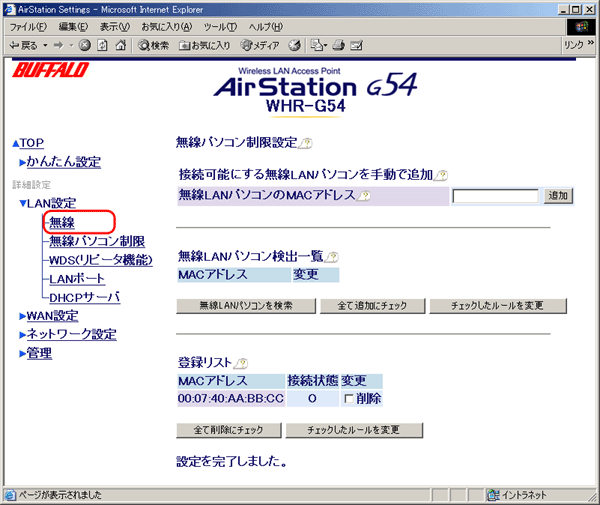Click the browser Refresh toolbar icon
The image size is (600, 505).
(103, 45)
